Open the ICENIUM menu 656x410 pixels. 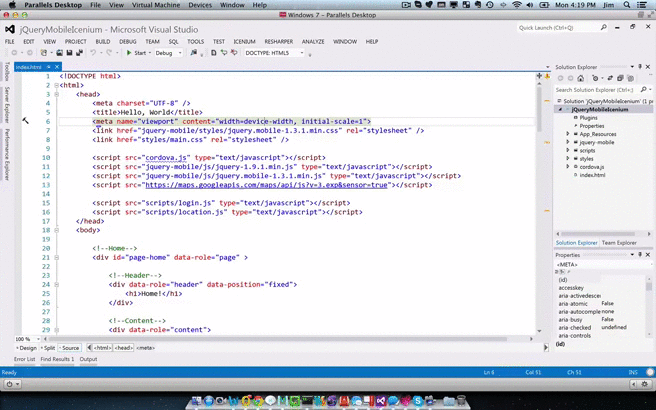pos(244,41)
